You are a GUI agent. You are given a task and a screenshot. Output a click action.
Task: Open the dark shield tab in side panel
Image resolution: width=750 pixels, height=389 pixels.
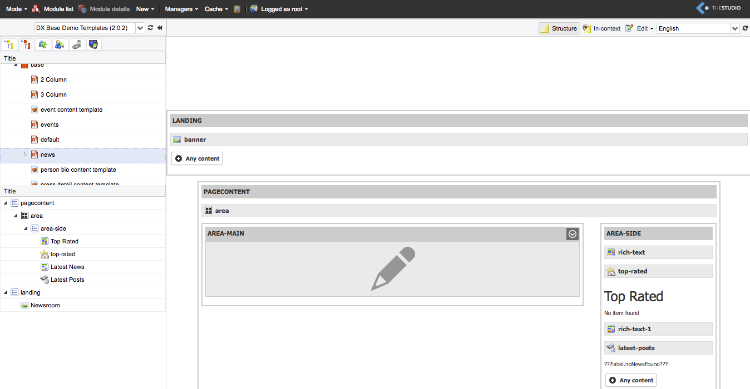(93, 44)
